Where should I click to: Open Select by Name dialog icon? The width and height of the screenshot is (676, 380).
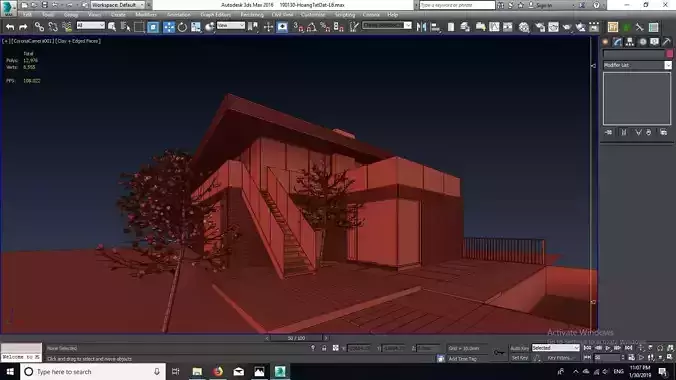[125, 27]
